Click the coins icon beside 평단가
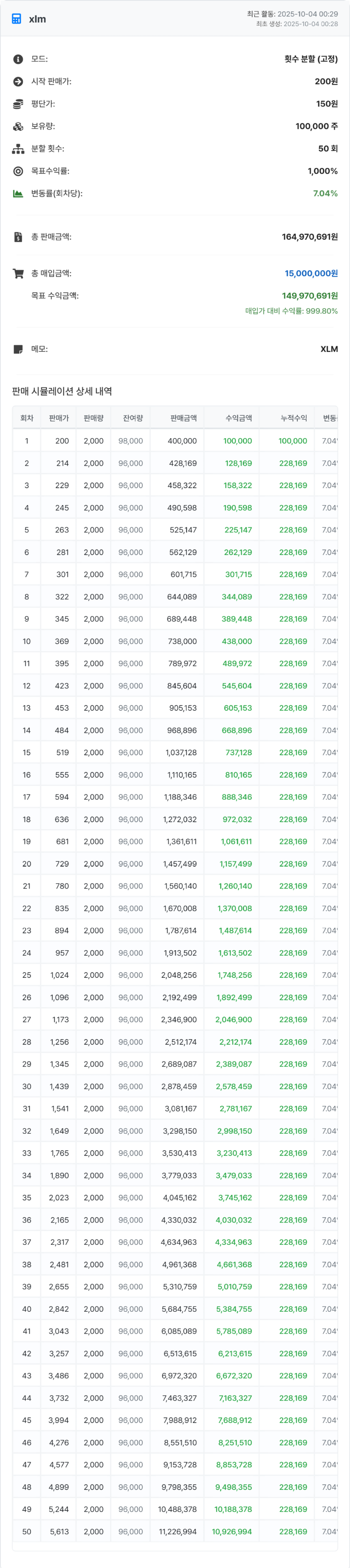The width and height of the screenshot is (350, 1568). (x=18, y=104)
